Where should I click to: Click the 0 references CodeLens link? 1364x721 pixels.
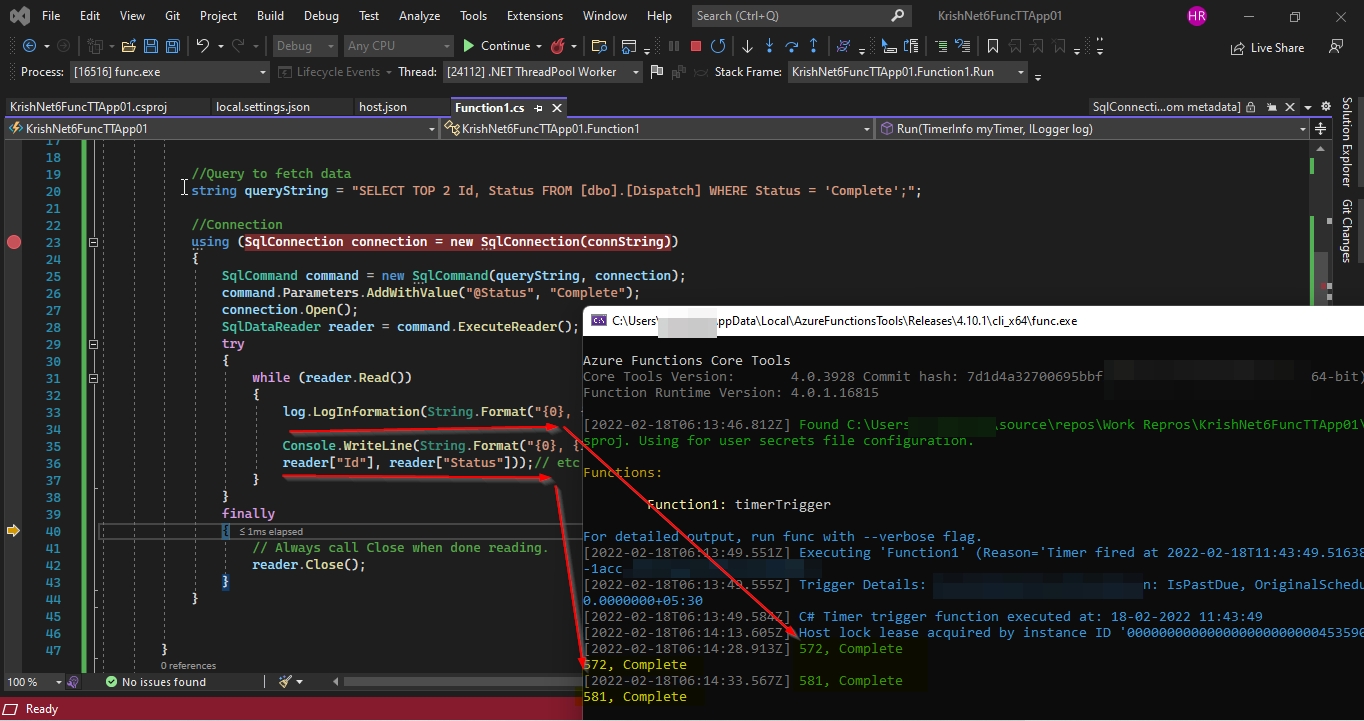point(188,665)
